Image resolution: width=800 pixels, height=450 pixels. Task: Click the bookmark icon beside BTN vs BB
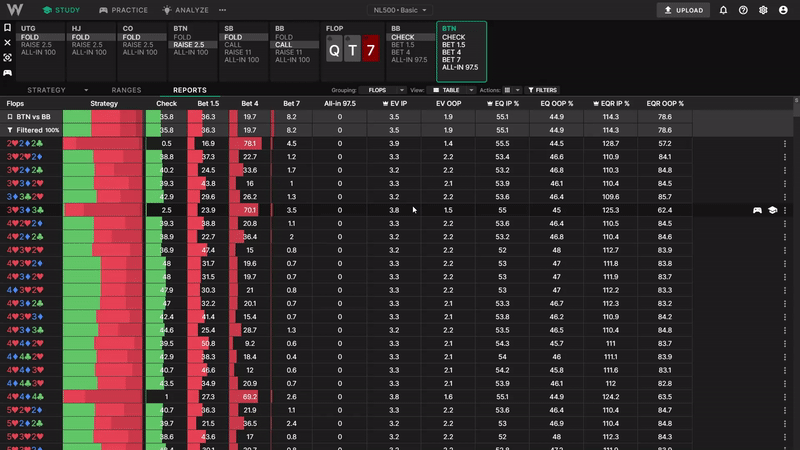point(9,117)
